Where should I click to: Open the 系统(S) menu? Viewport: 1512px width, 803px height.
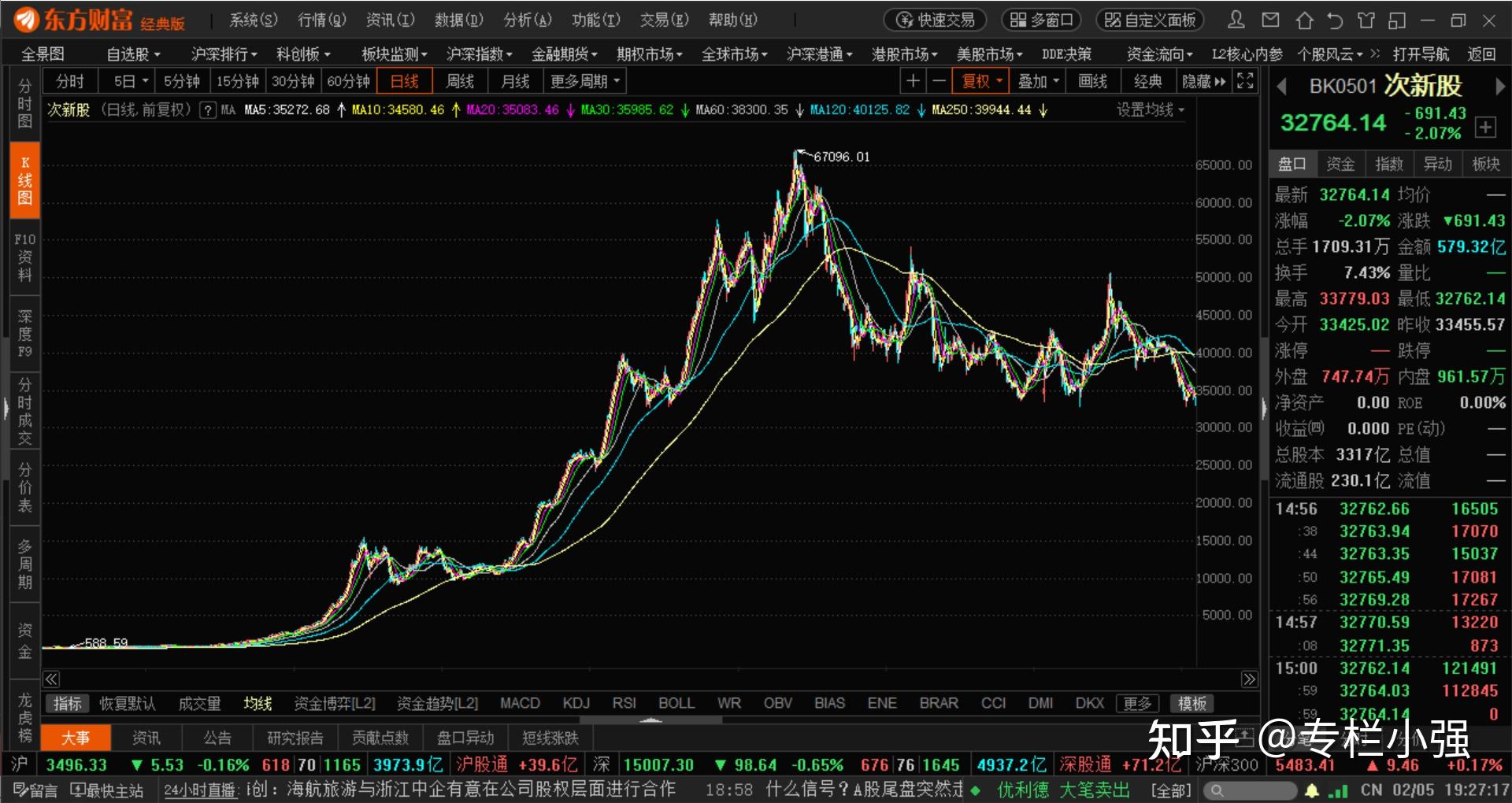(x=254, y=20)
